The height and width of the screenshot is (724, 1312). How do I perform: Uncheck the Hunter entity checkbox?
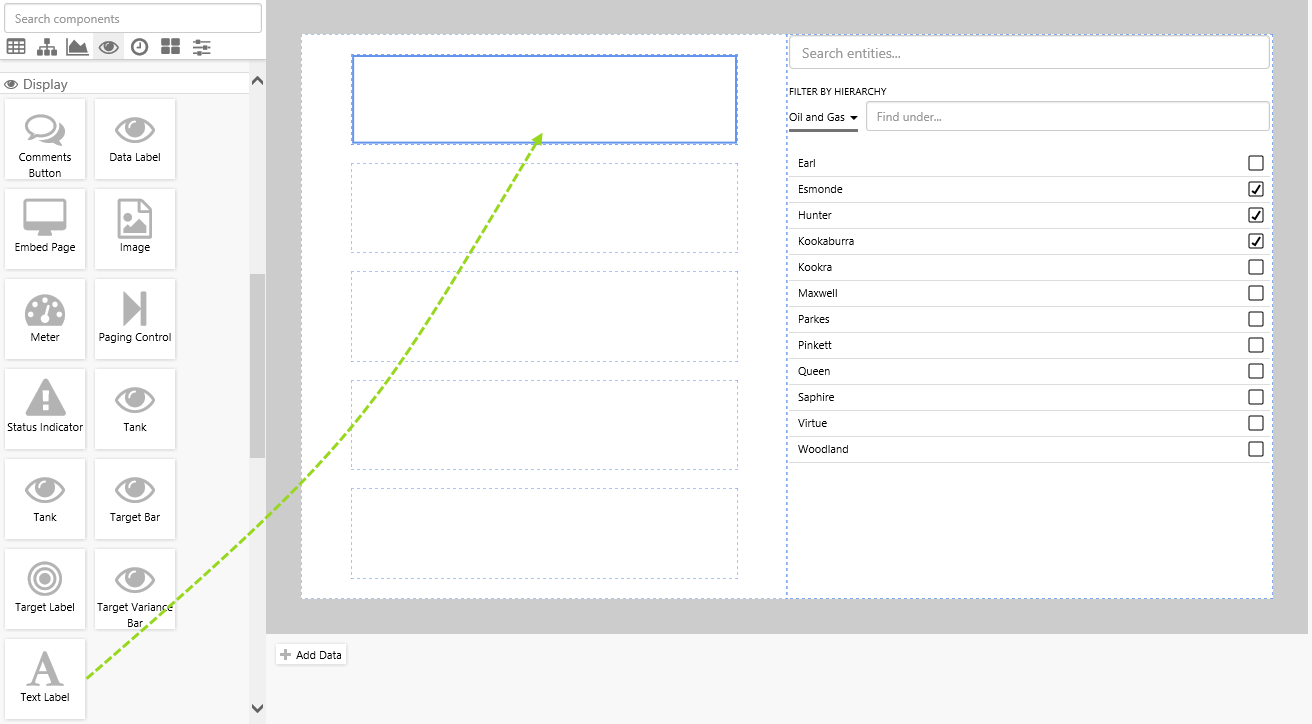(x=1256, y=215)
